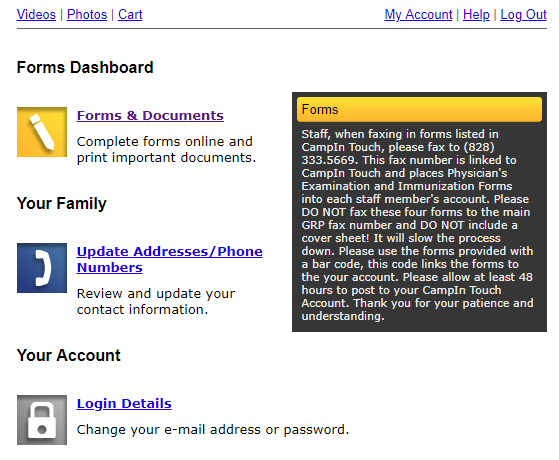Click the yellow pencil Forms icon

pyautogui.click(x=42, y=132)
